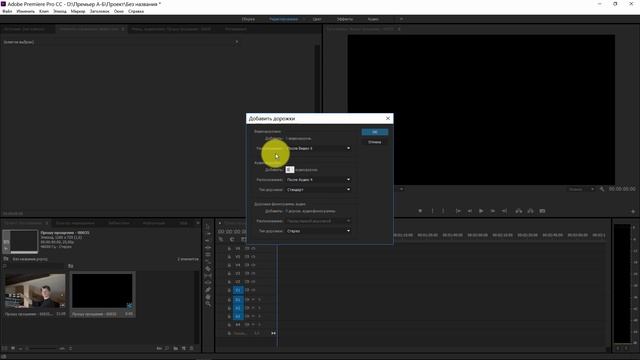Click Add Marker button in Program monitor
Image resolution: width=640 pixels, height=360 pixels.
pos(420,211)
